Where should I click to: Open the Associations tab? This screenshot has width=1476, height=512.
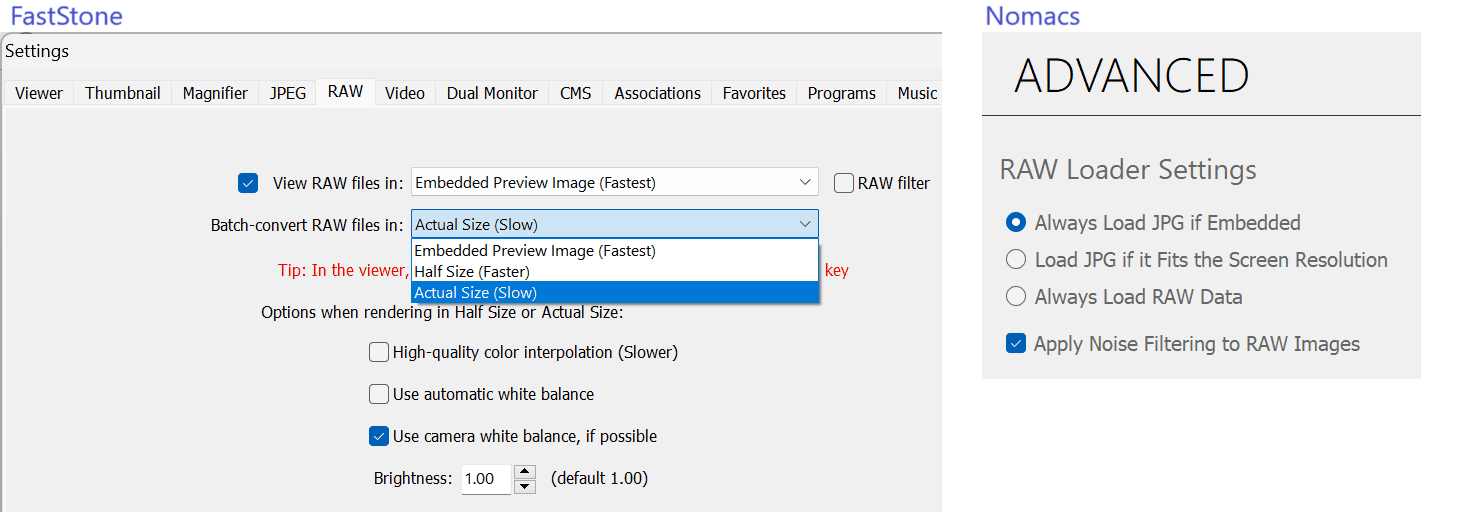[x=657, y=93]
